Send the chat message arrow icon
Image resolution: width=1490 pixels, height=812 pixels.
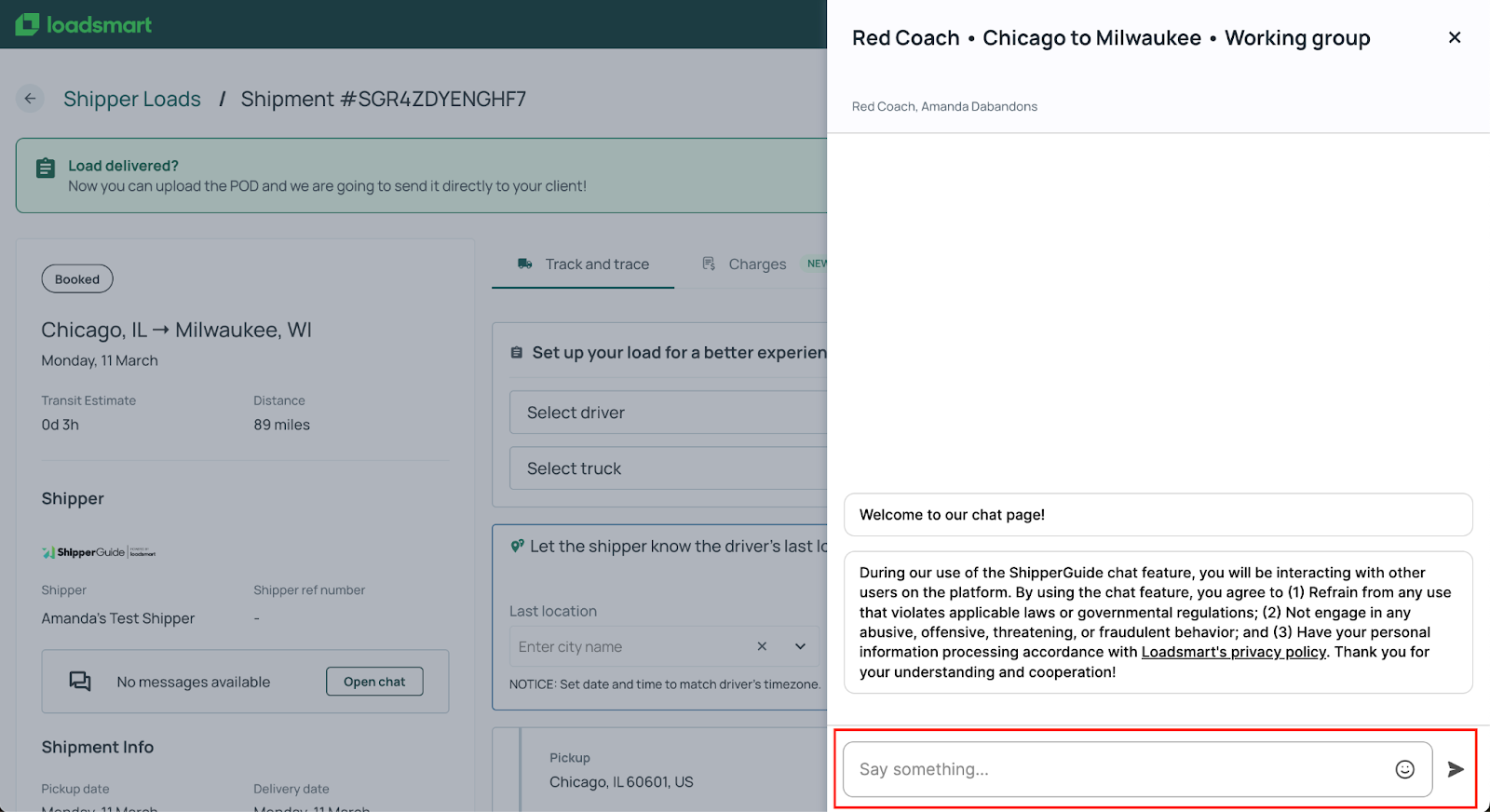coord(1456,769)
